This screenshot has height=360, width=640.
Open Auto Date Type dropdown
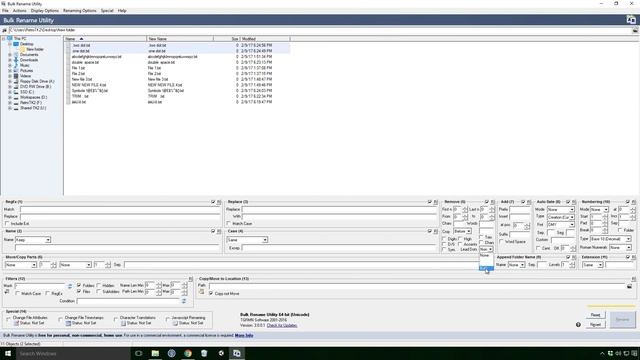(x=560, y=217)
